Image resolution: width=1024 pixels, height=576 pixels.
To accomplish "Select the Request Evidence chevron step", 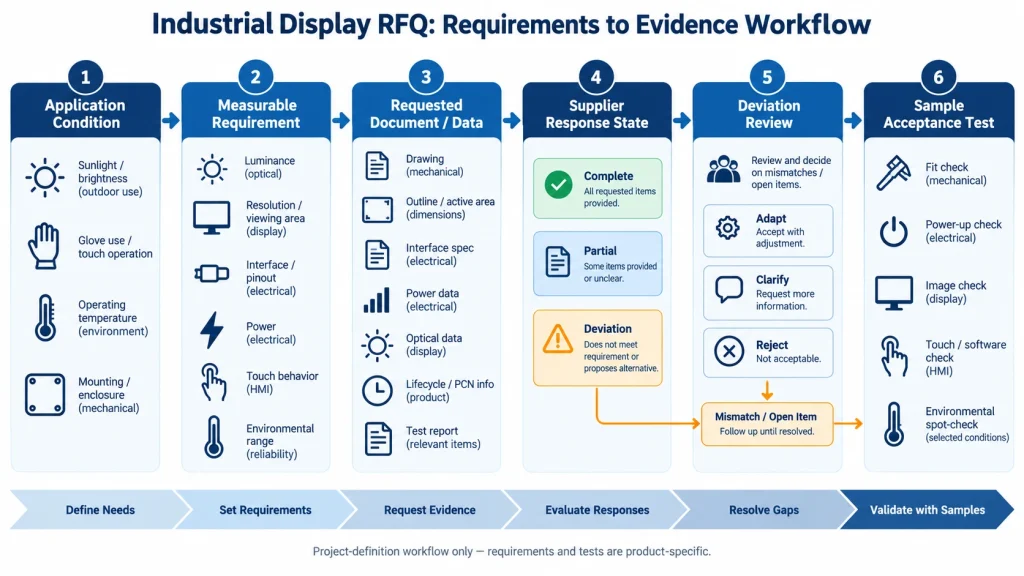I will (x=430, y=509).
